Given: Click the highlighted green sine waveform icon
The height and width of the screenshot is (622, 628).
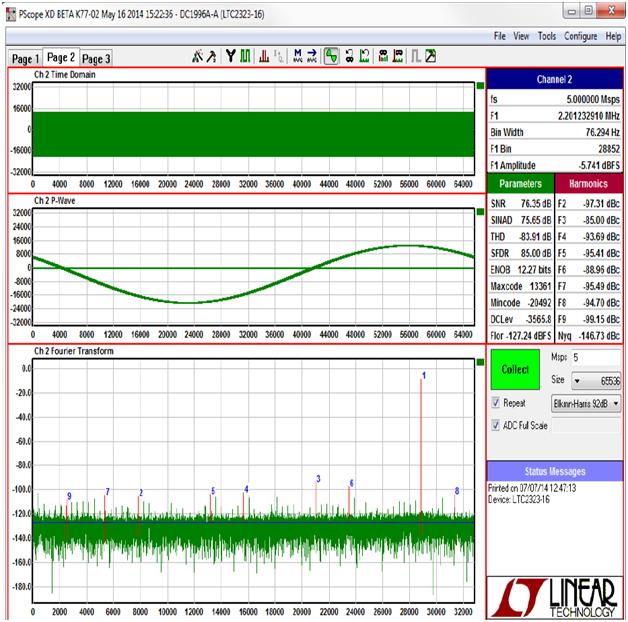Looking at the screenshot, I should [330, 57].
